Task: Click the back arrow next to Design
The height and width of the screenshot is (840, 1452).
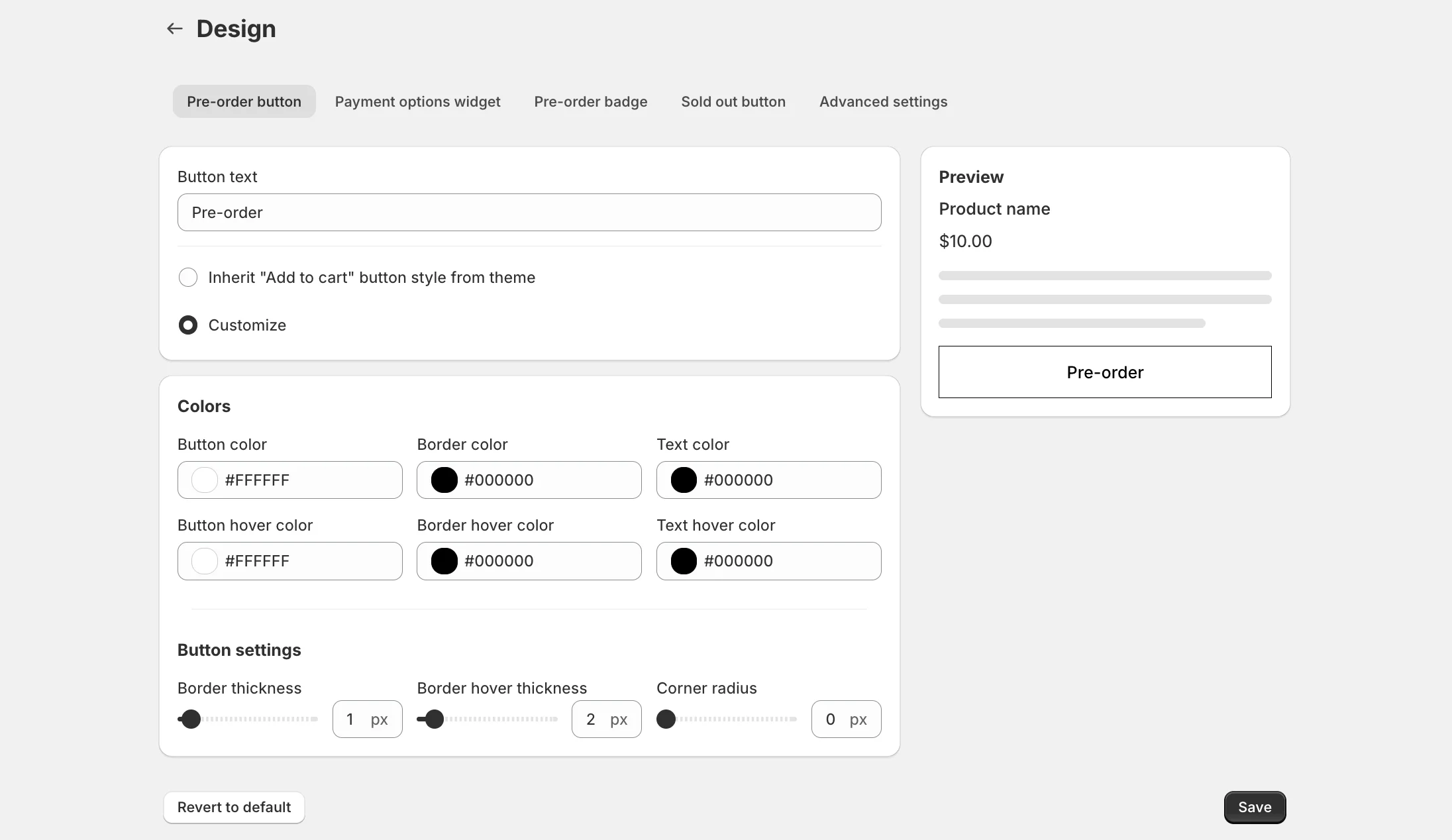Action: tap(174, 28)
